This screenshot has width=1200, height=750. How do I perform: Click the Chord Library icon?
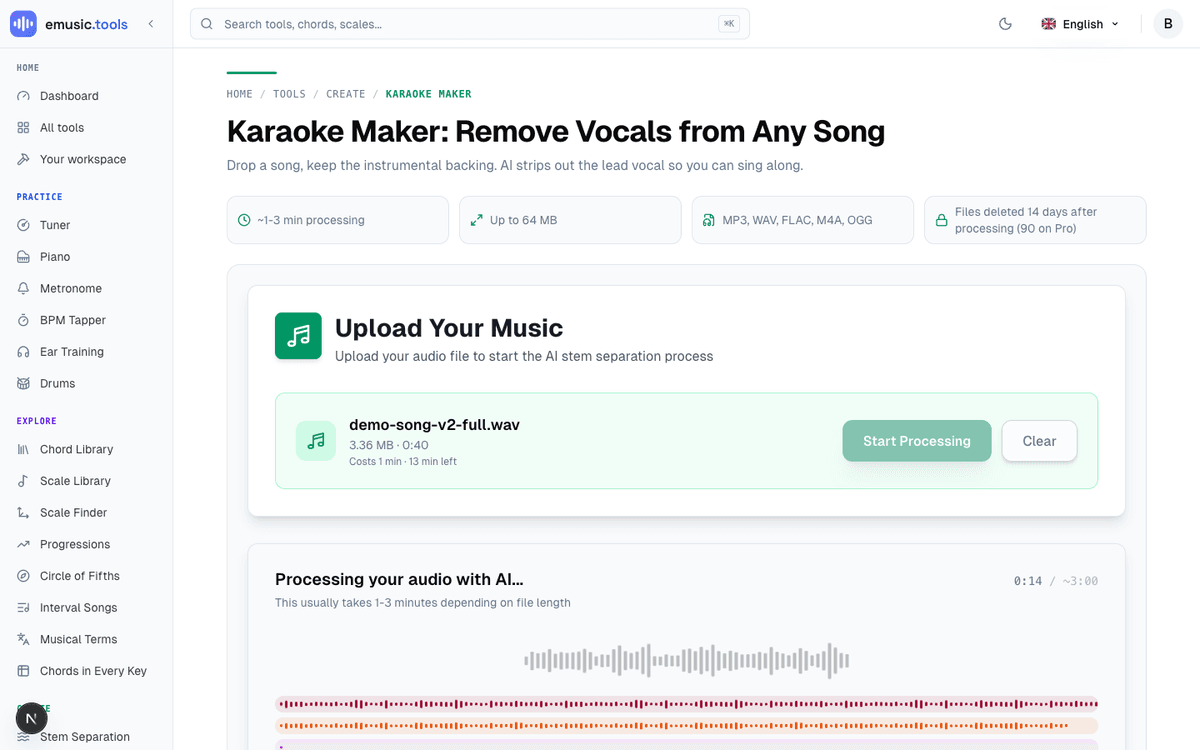coord(23,449)
